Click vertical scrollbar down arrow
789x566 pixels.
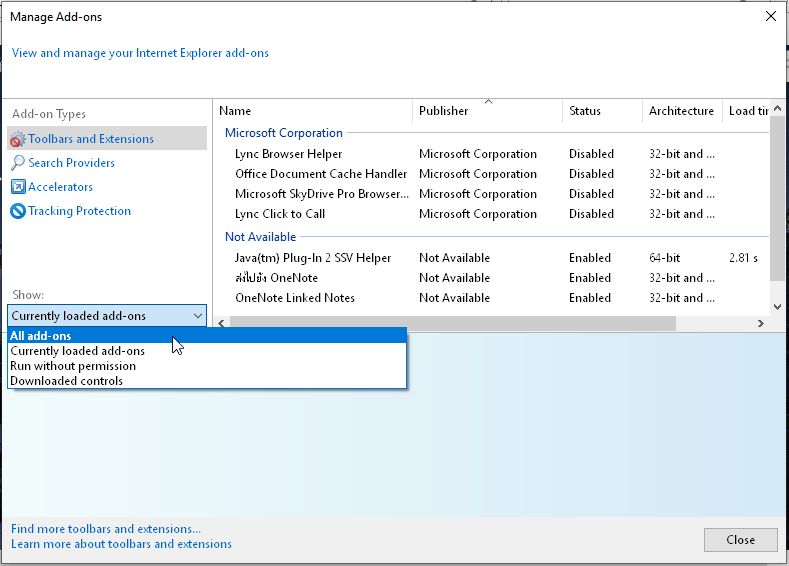pos(777,306)
